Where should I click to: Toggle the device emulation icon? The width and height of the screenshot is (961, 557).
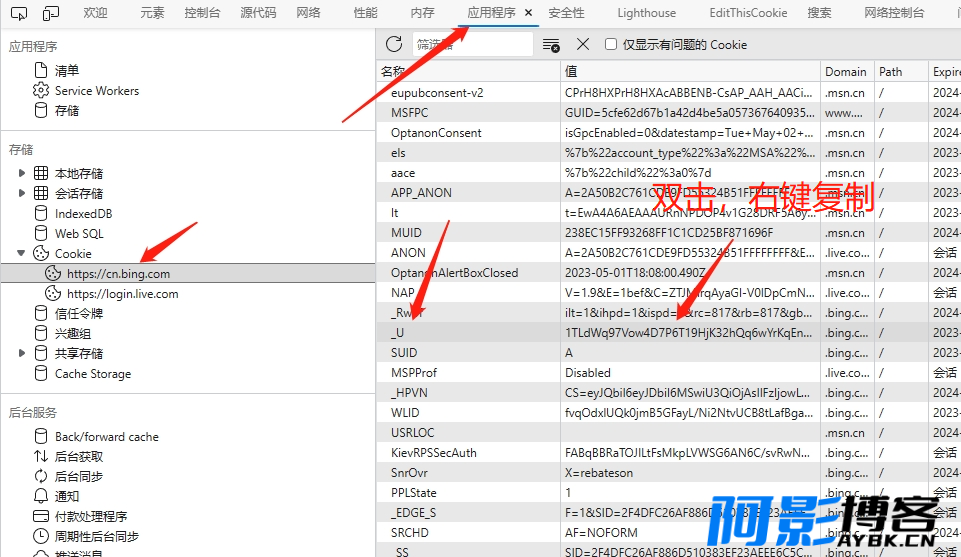click(51, 13)
